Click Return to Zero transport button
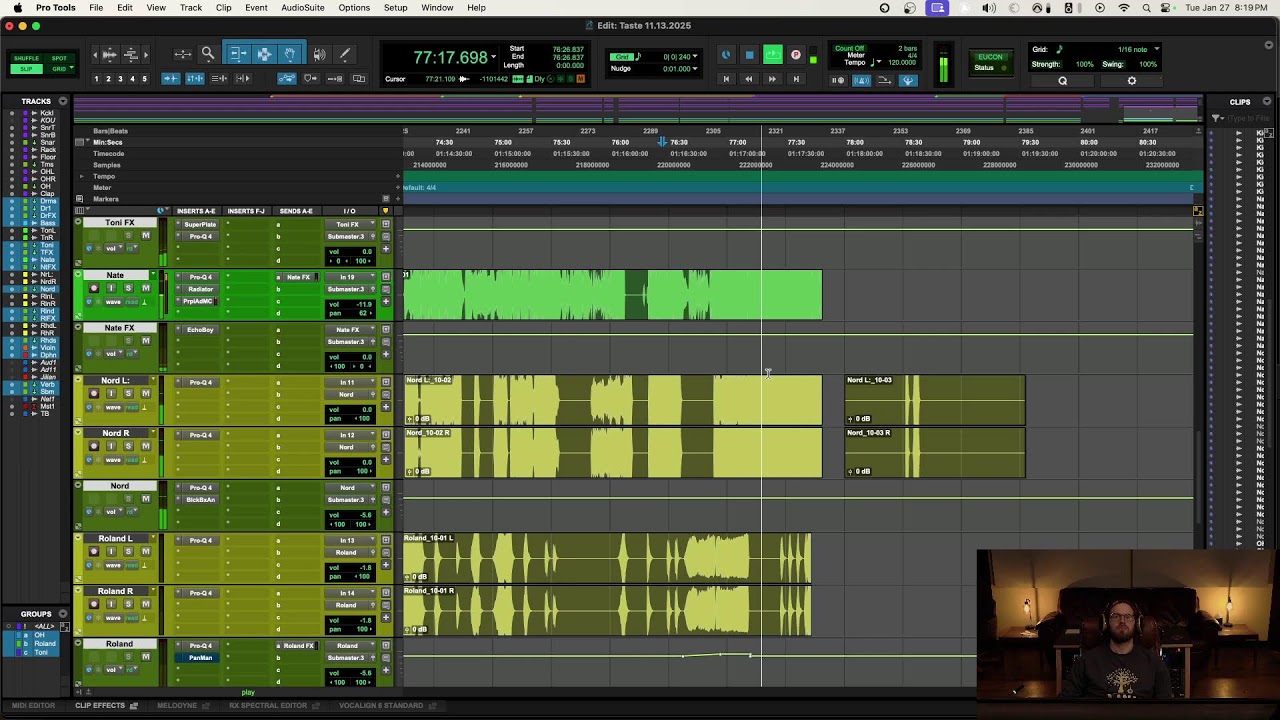 point(726,79)
